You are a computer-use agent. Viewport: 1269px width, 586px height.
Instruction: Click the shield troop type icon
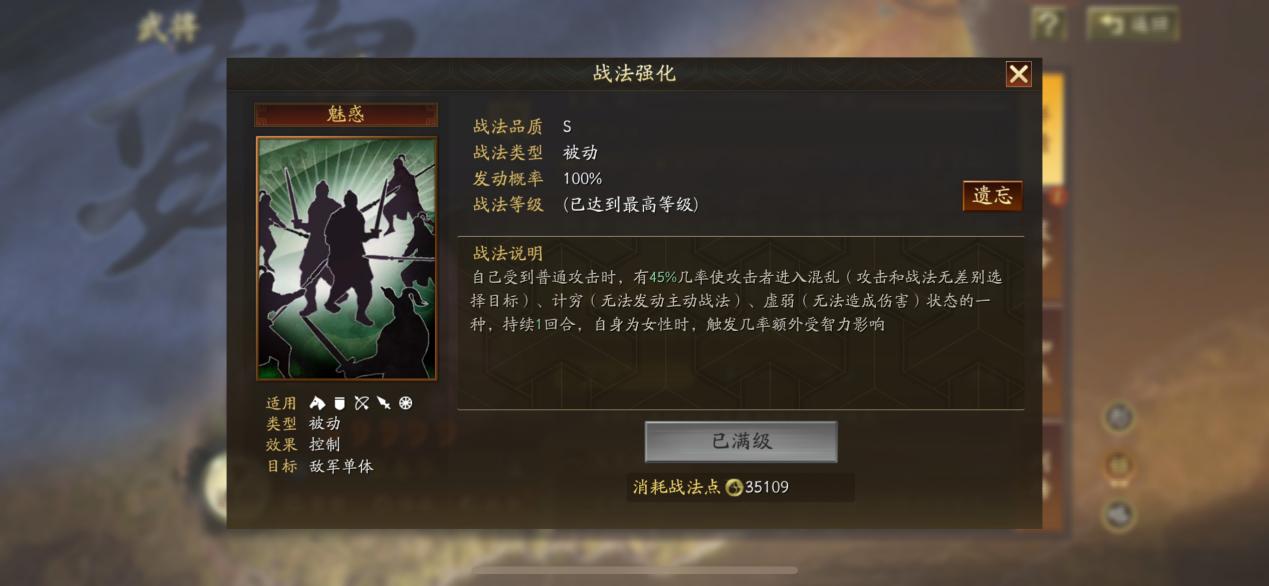coord(339,403)
